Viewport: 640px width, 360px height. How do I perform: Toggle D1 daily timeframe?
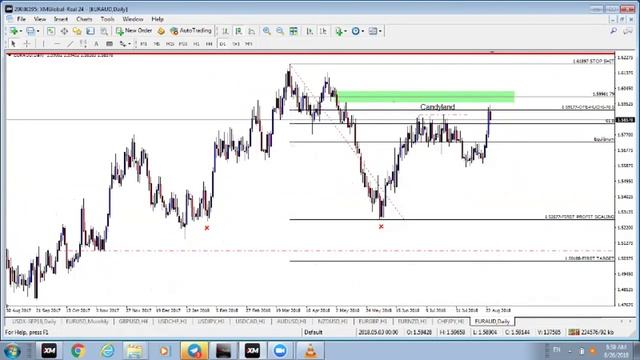click(x=223, y=44)
